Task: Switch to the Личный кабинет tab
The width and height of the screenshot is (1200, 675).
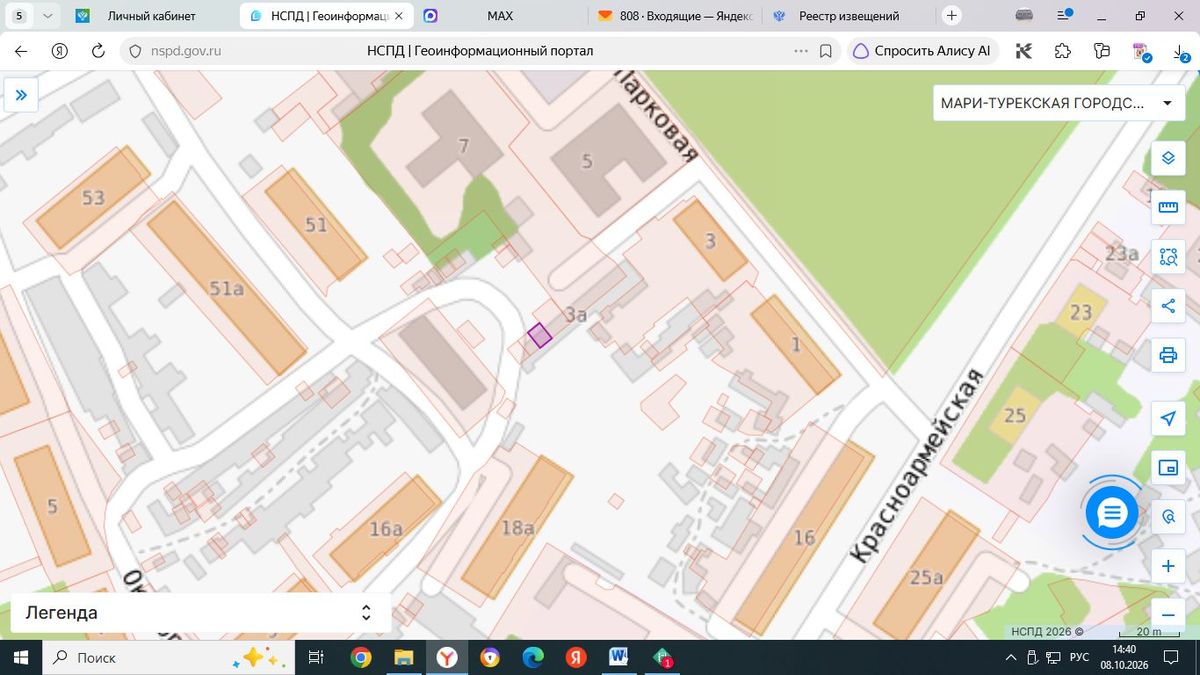Action: point(152,16)
